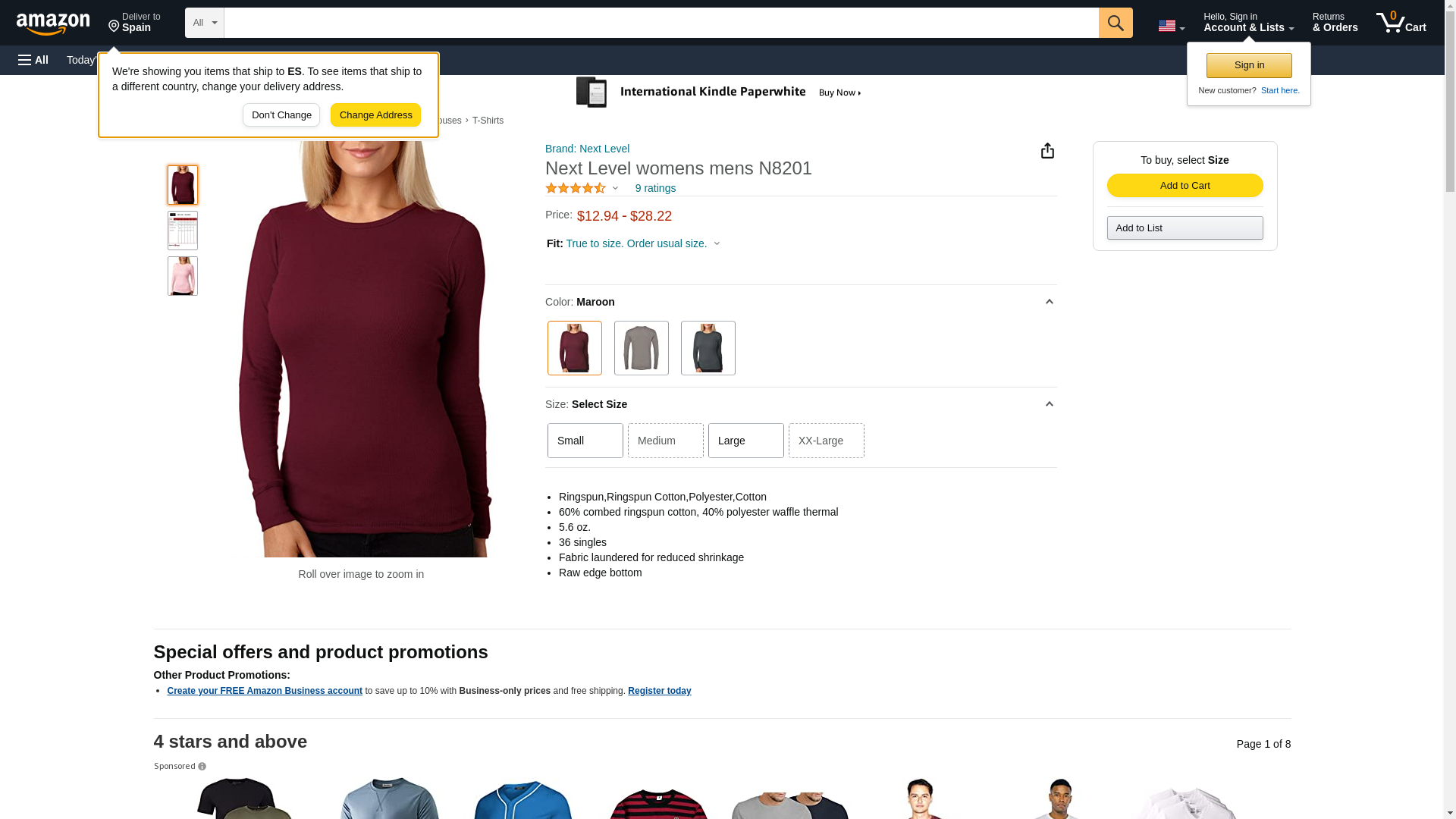1456x819 pixels.
Task: Open the shopping cart icon
Action: tap(1401, 23)
